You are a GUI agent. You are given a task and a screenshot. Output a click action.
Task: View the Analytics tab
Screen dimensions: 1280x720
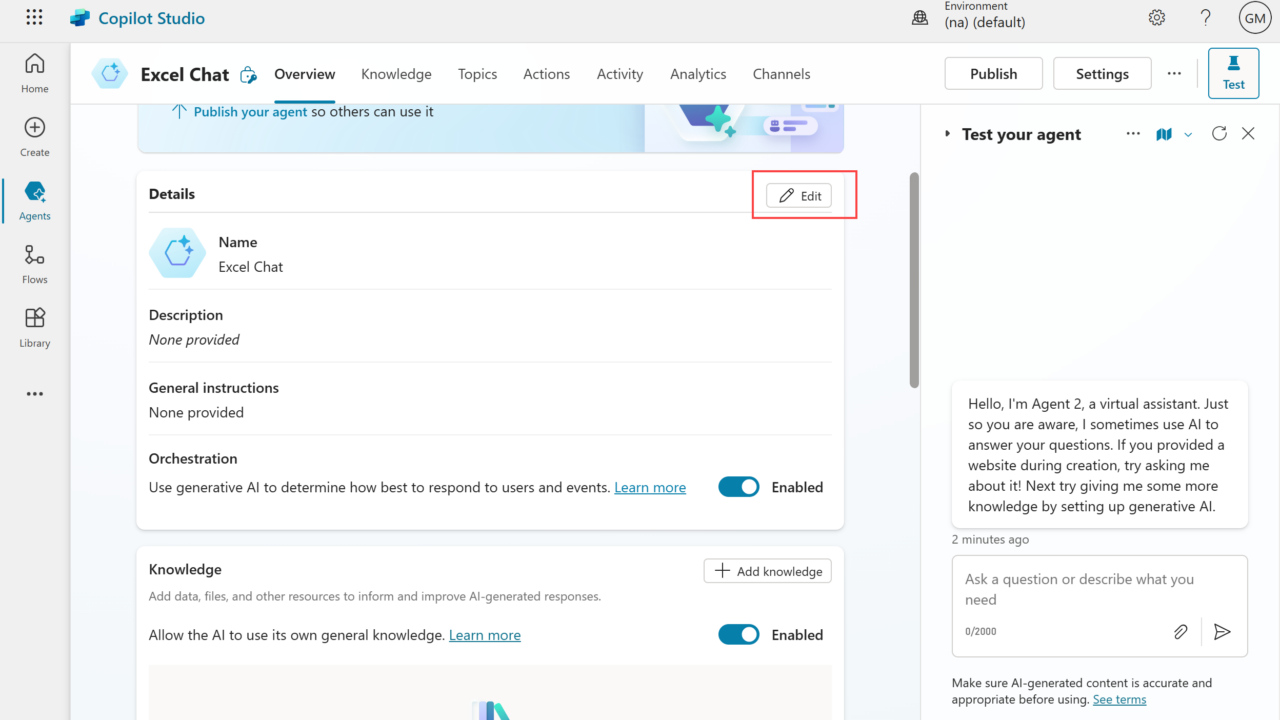point(698,74)
